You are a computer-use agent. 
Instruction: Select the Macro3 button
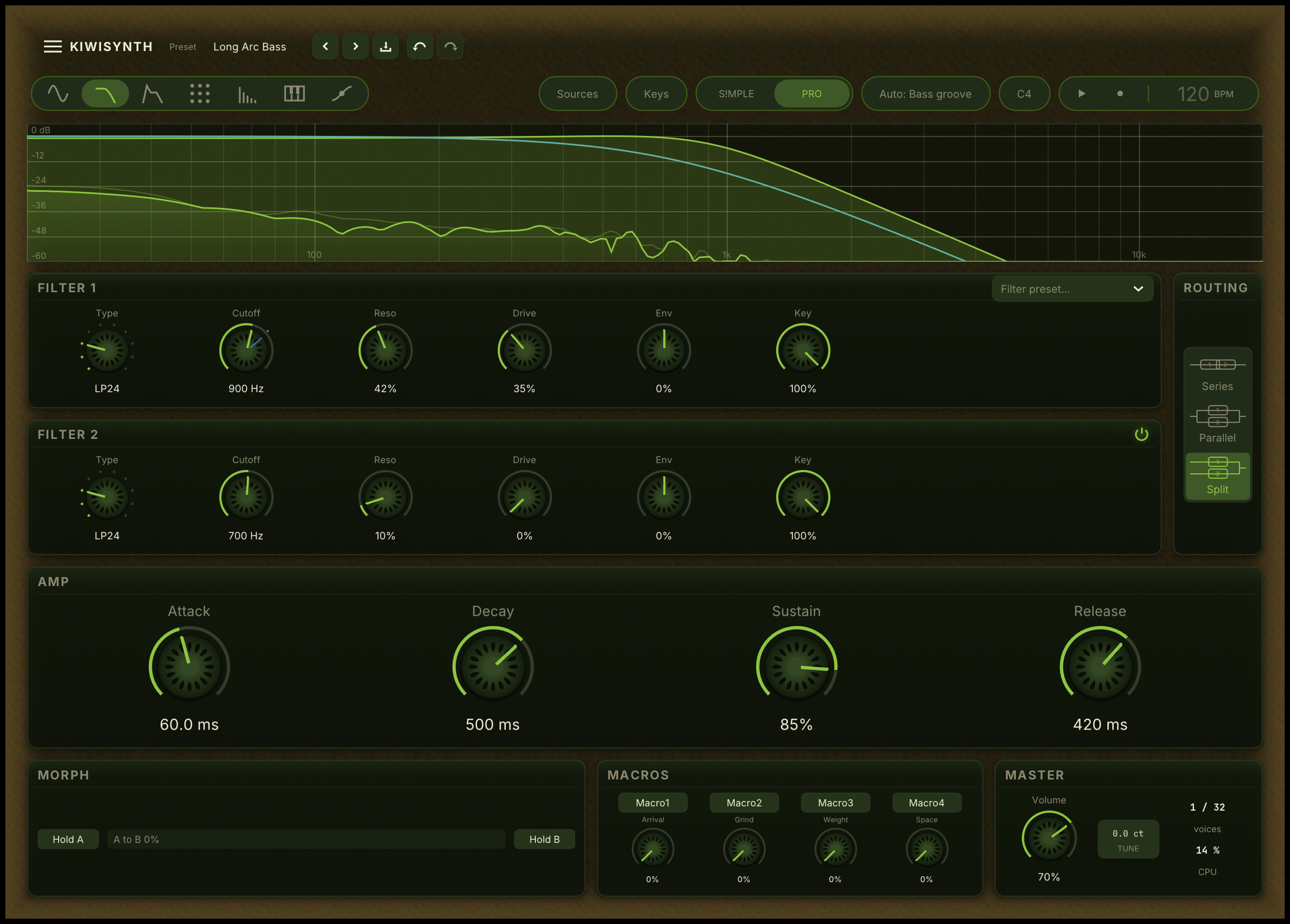click(x=835, y=803)
